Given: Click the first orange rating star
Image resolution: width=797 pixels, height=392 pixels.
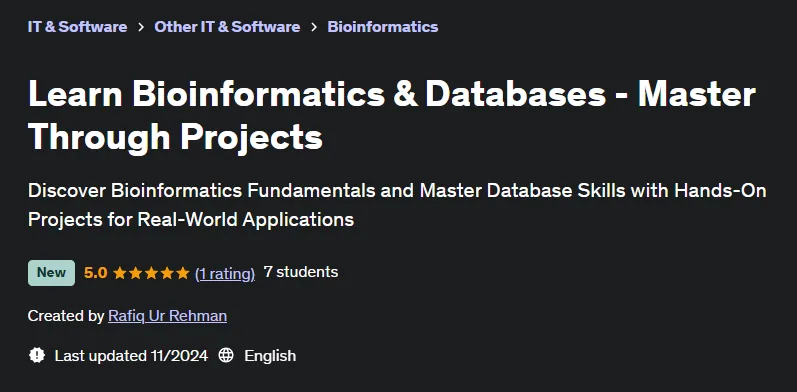Looking at the screenshot, I should coord(120,273).
